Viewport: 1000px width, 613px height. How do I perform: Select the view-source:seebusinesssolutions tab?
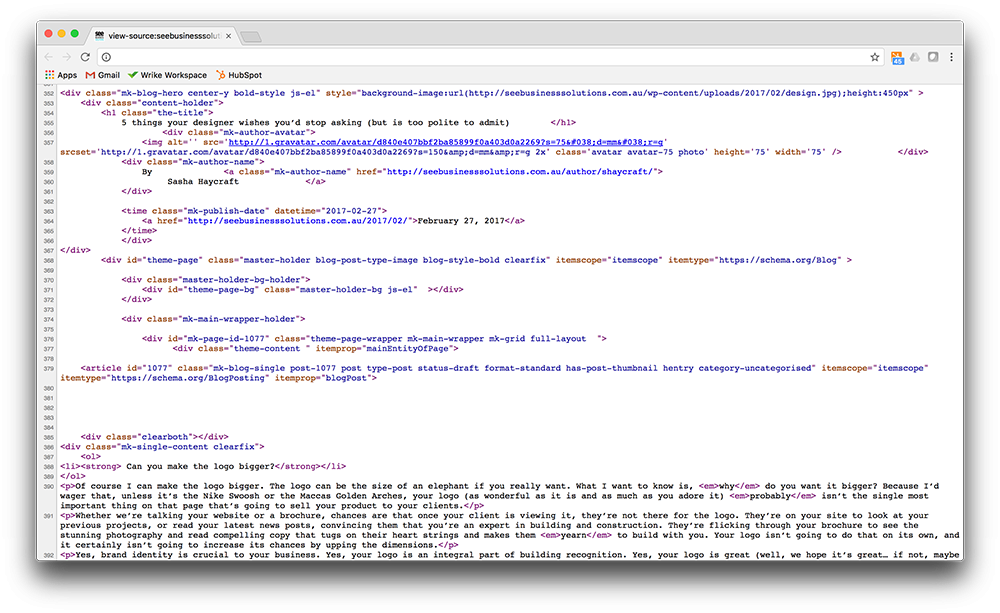[163, 36]
